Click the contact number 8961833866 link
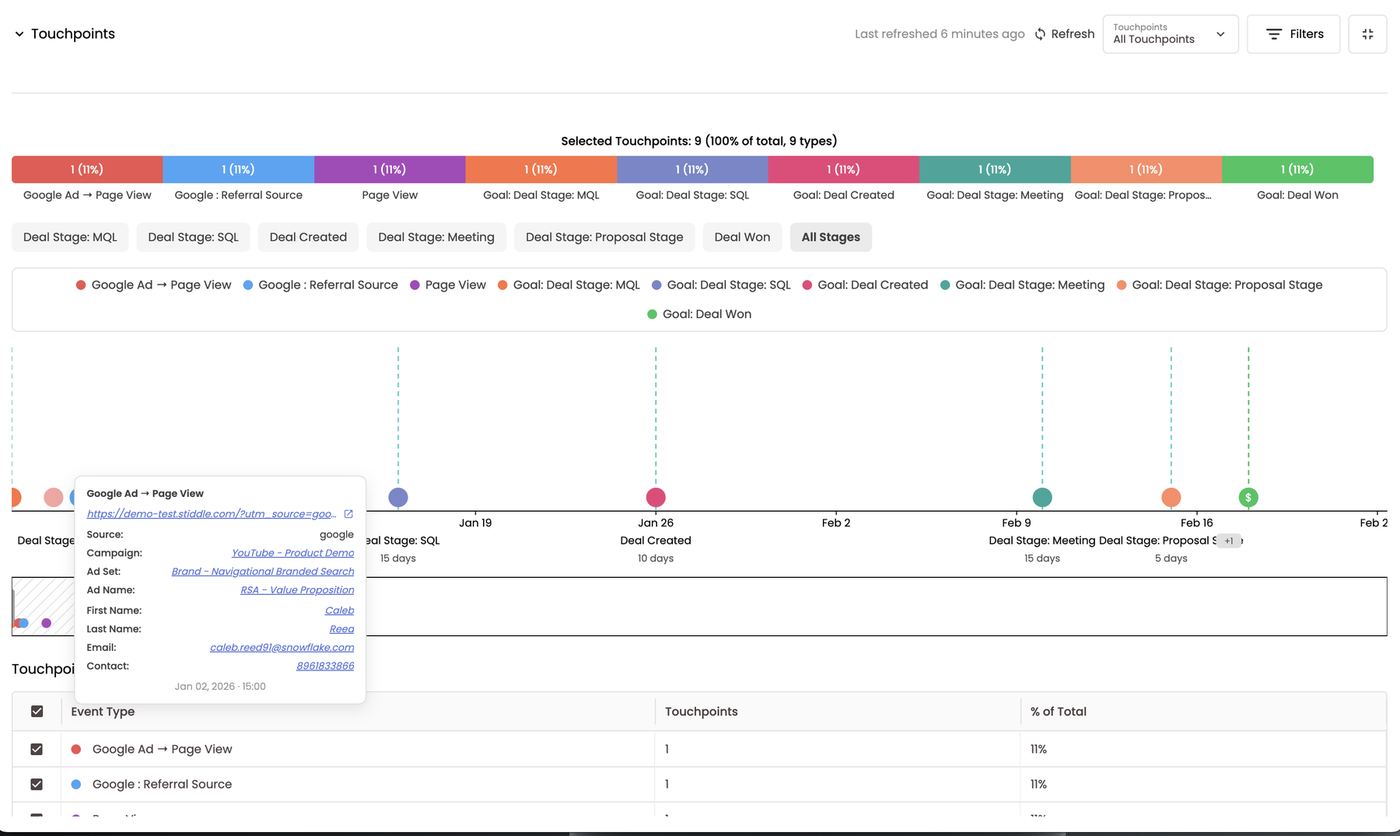The image size is (1400, 836). (325, 666)
